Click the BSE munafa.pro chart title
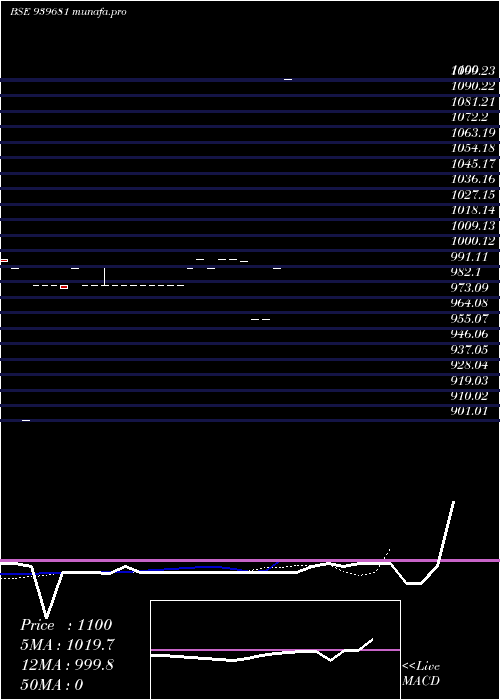Screen dimensions: 500x700 pyautogui.click(x=68, y=12)
